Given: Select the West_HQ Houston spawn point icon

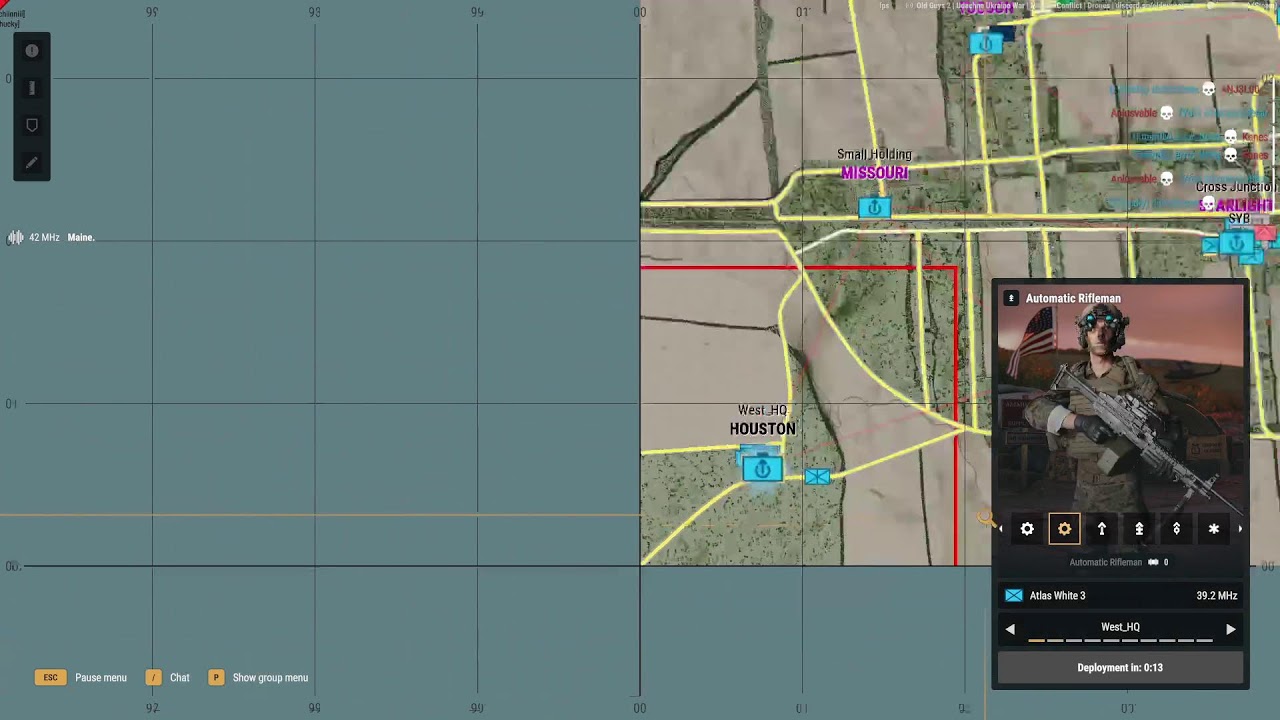Looking at the screenshot, I should pos(763,469).
